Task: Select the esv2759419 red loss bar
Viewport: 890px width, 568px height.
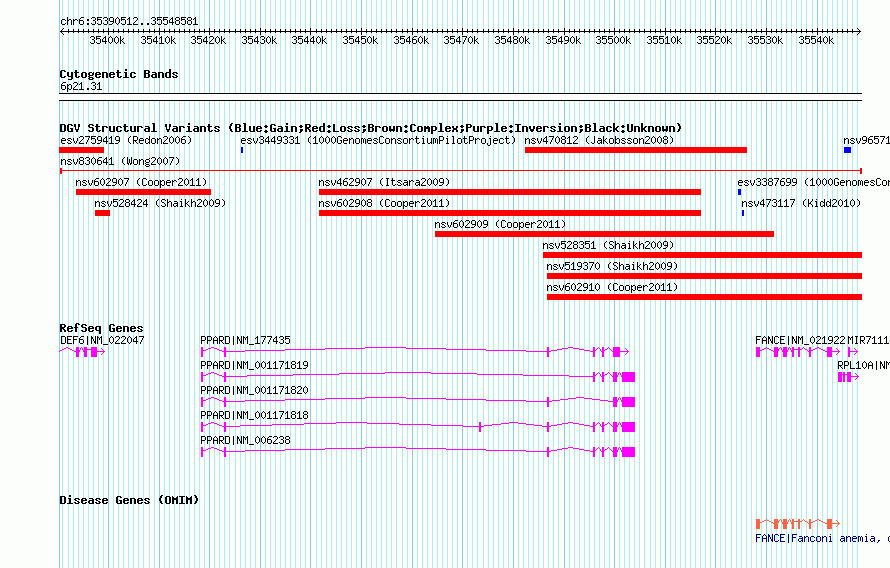Action: (82, 150)
